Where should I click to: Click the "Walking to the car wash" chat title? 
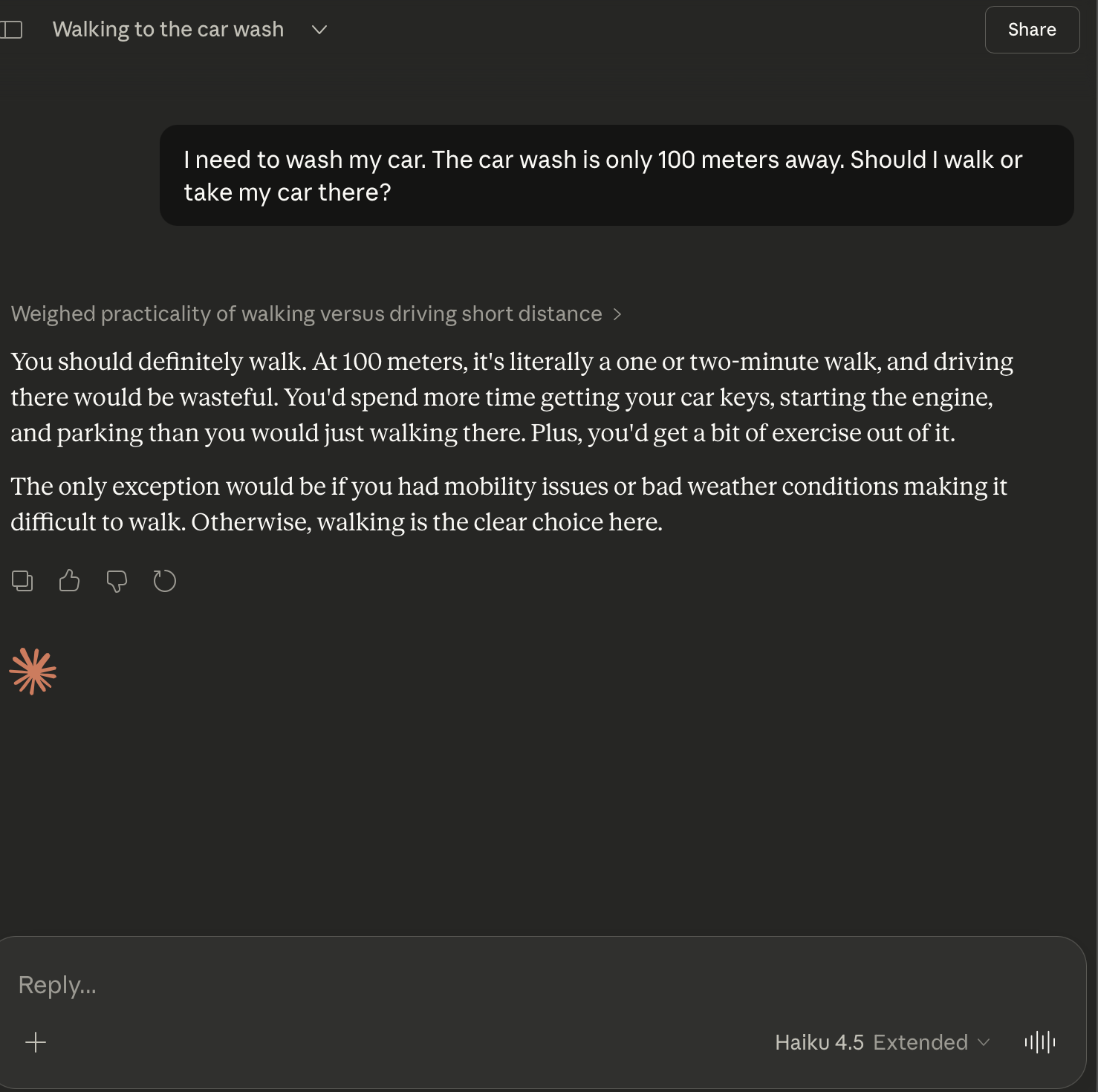(x=168, y=30)
